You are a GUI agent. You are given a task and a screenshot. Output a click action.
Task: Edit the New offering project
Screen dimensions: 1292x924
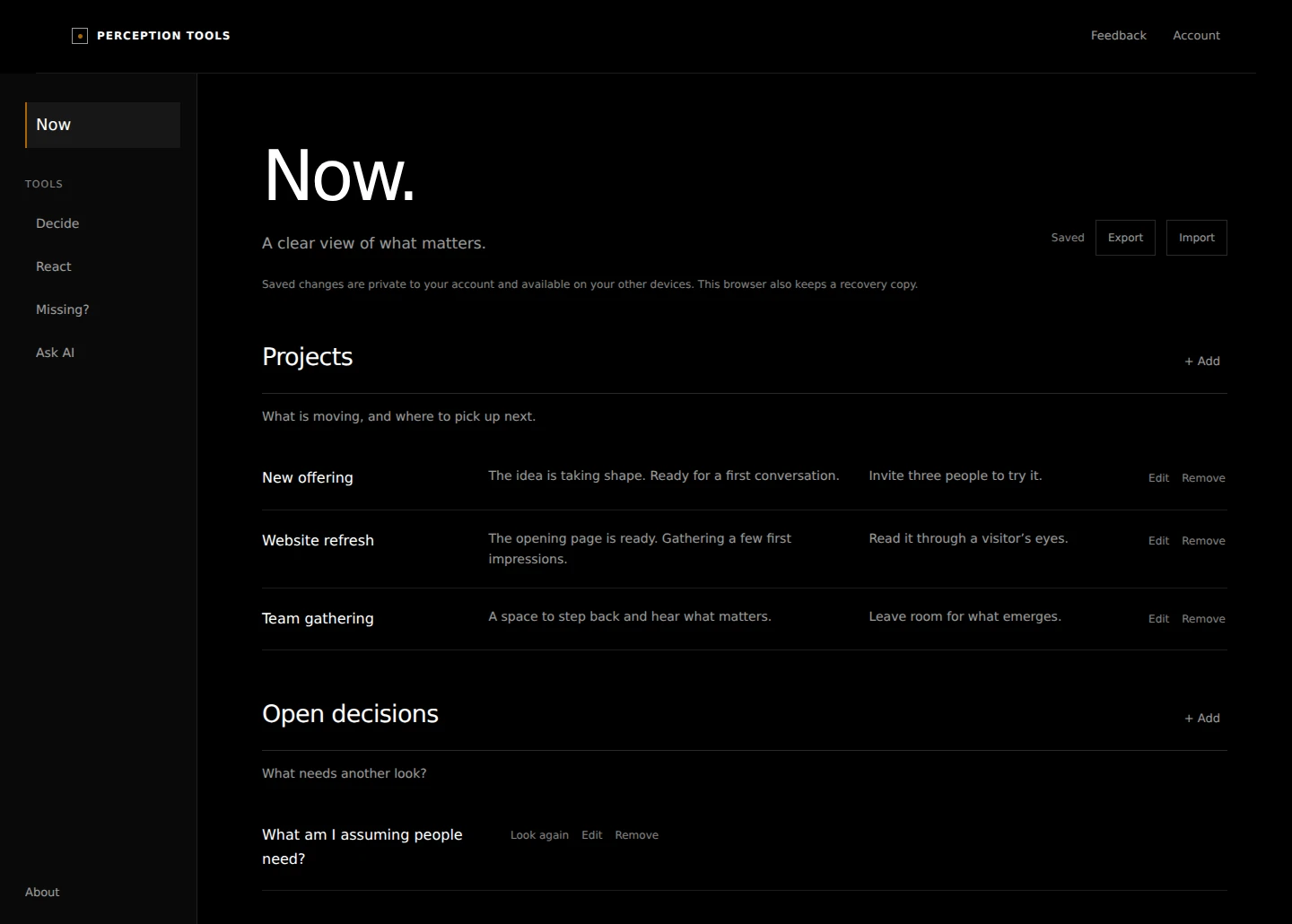click(1158, 478)
